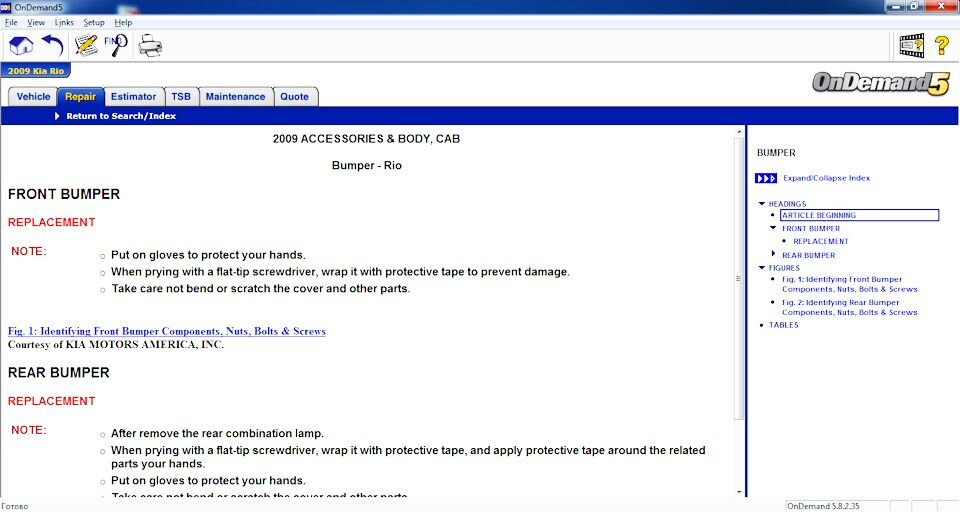Click the Print icon
Screen dimensions: 960x512
[150, 46]
